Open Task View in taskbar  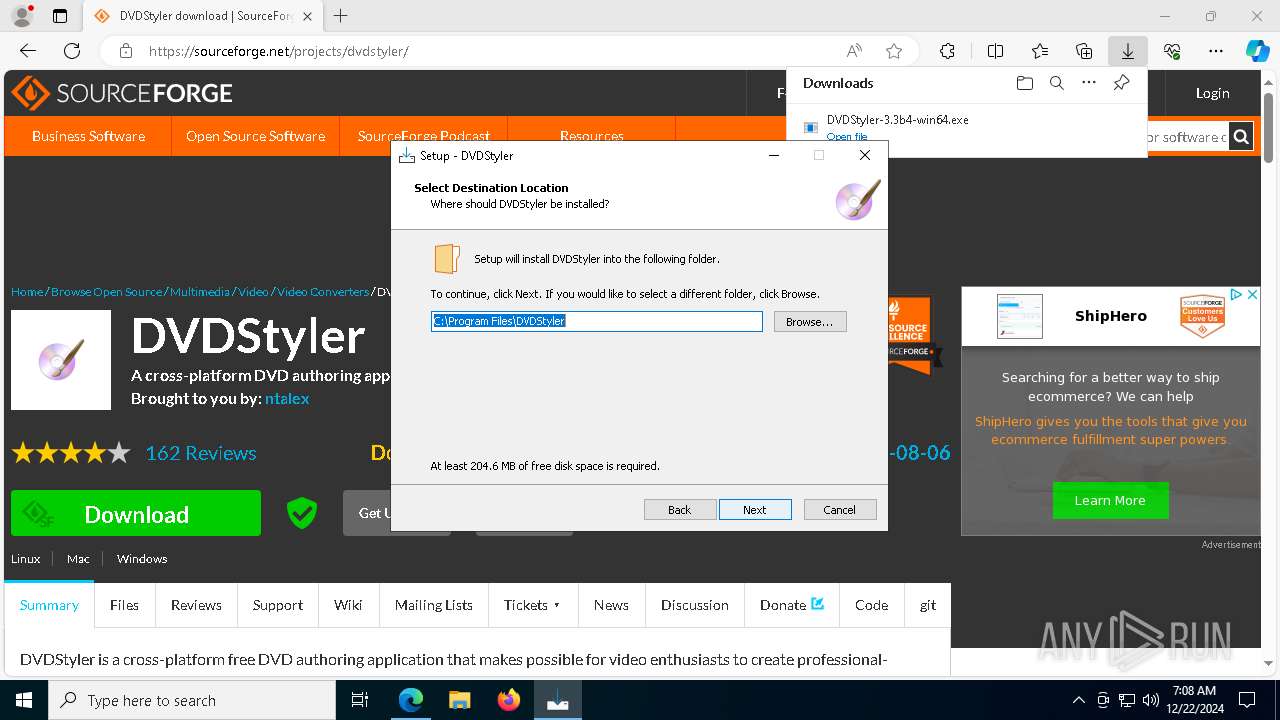coord(360,700)
